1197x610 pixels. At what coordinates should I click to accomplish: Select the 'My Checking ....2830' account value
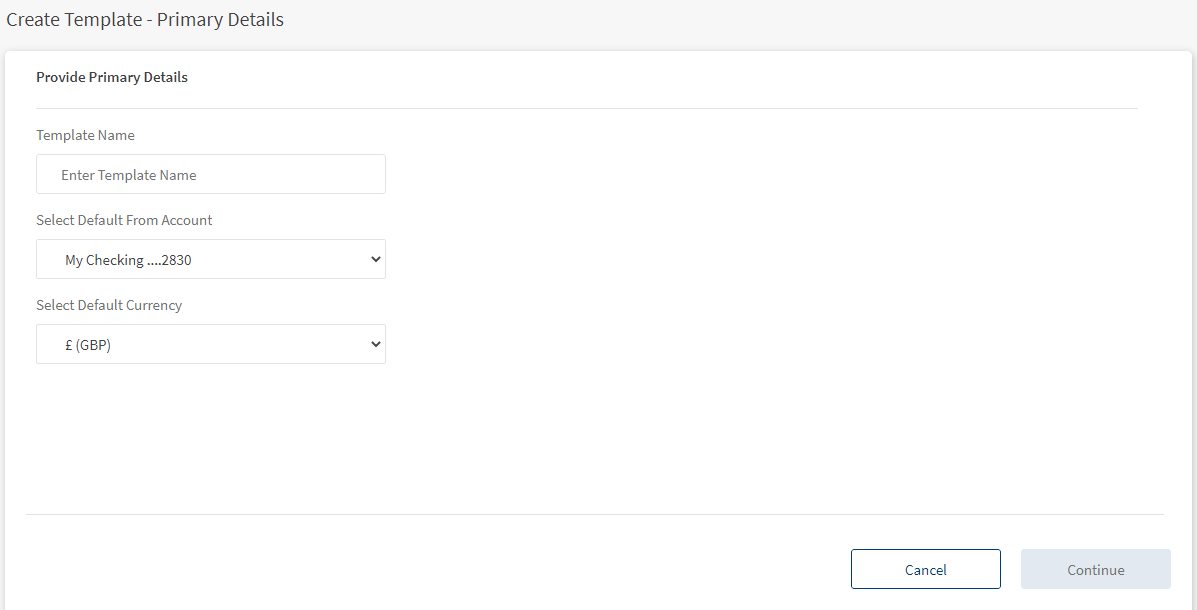pos(128,260)
